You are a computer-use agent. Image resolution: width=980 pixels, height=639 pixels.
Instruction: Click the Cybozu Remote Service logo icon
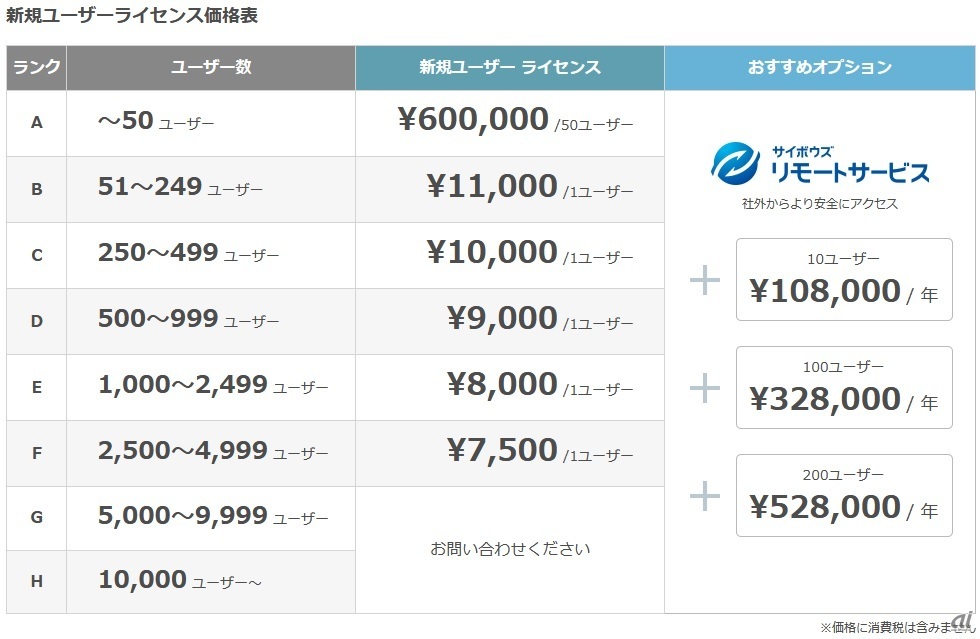735,163
